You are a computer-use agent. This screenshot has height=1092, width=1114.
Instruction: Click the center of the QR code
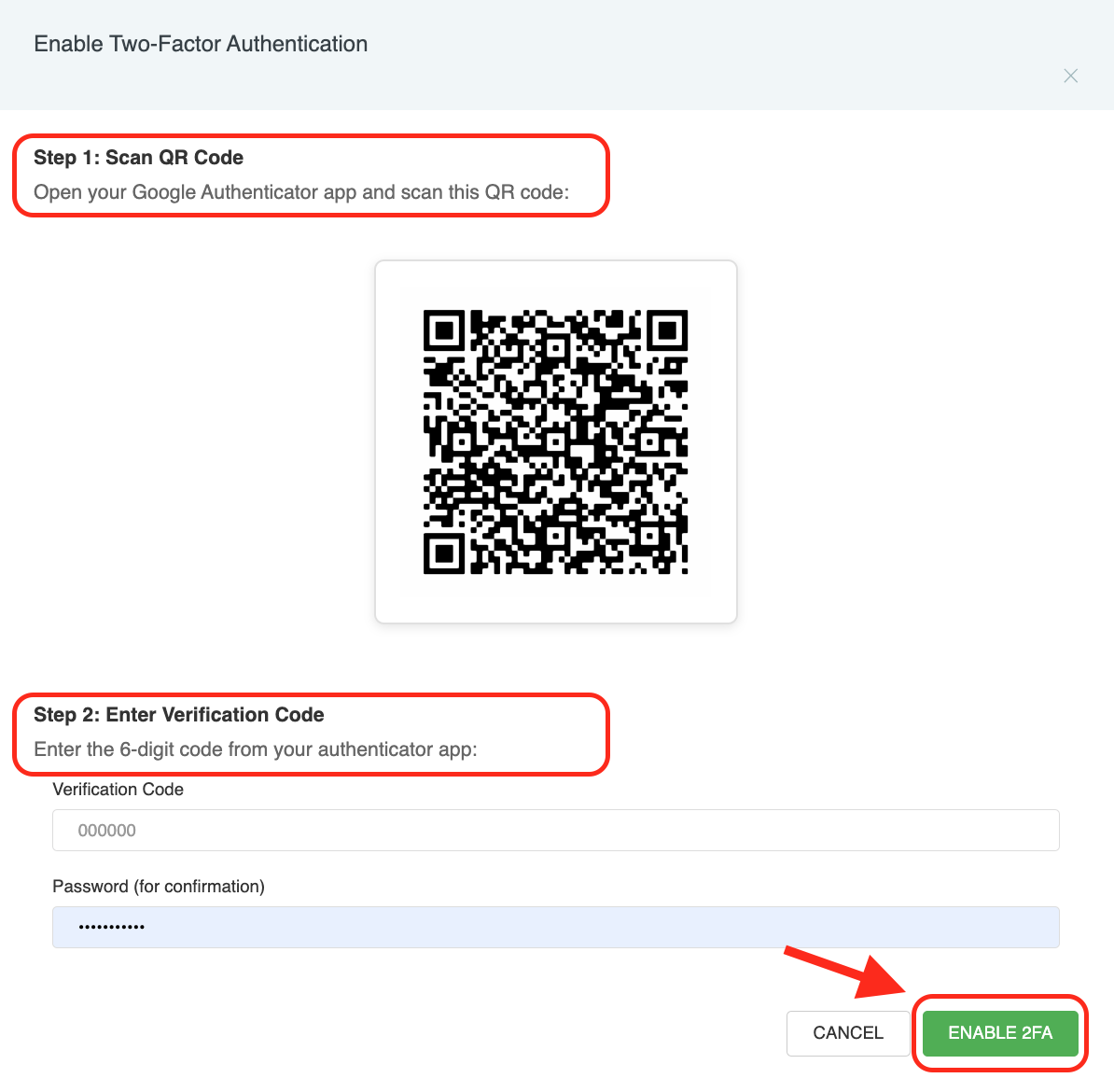pyautogui.click(x=555, y=441)
